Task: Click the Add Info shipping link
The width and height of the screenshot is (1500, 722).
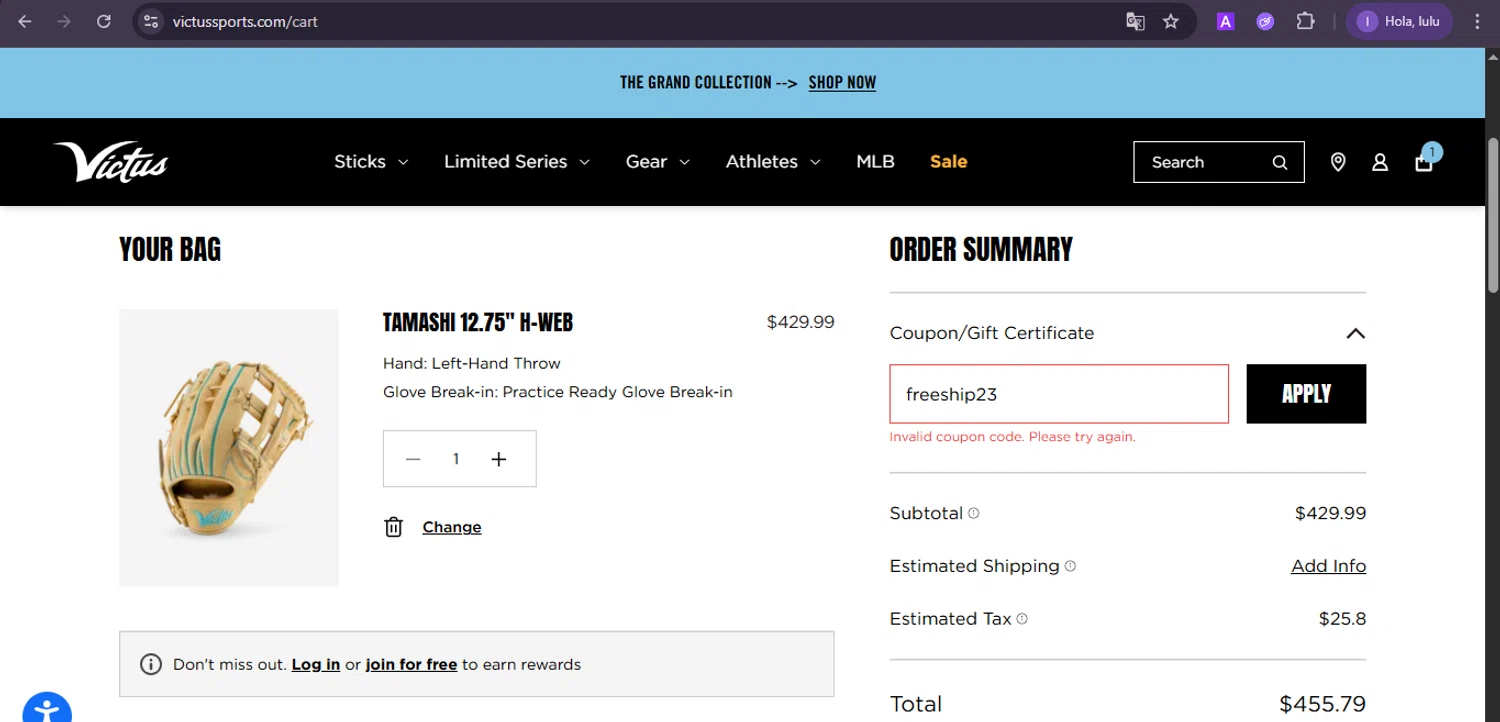Action: (x=1328, y=566)
